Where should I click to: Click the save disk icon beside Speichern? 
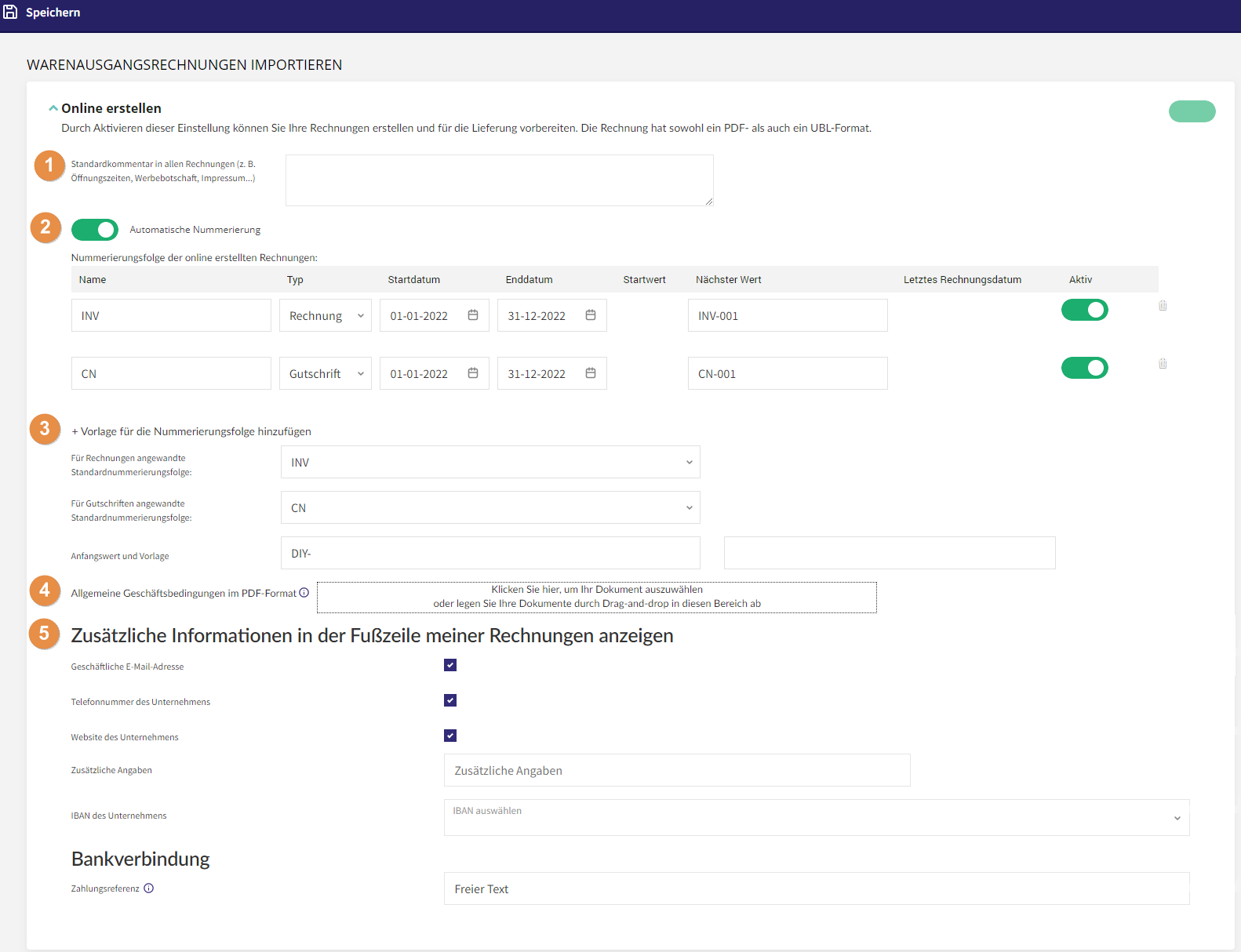pyautogui.click(x=10, y=13)
